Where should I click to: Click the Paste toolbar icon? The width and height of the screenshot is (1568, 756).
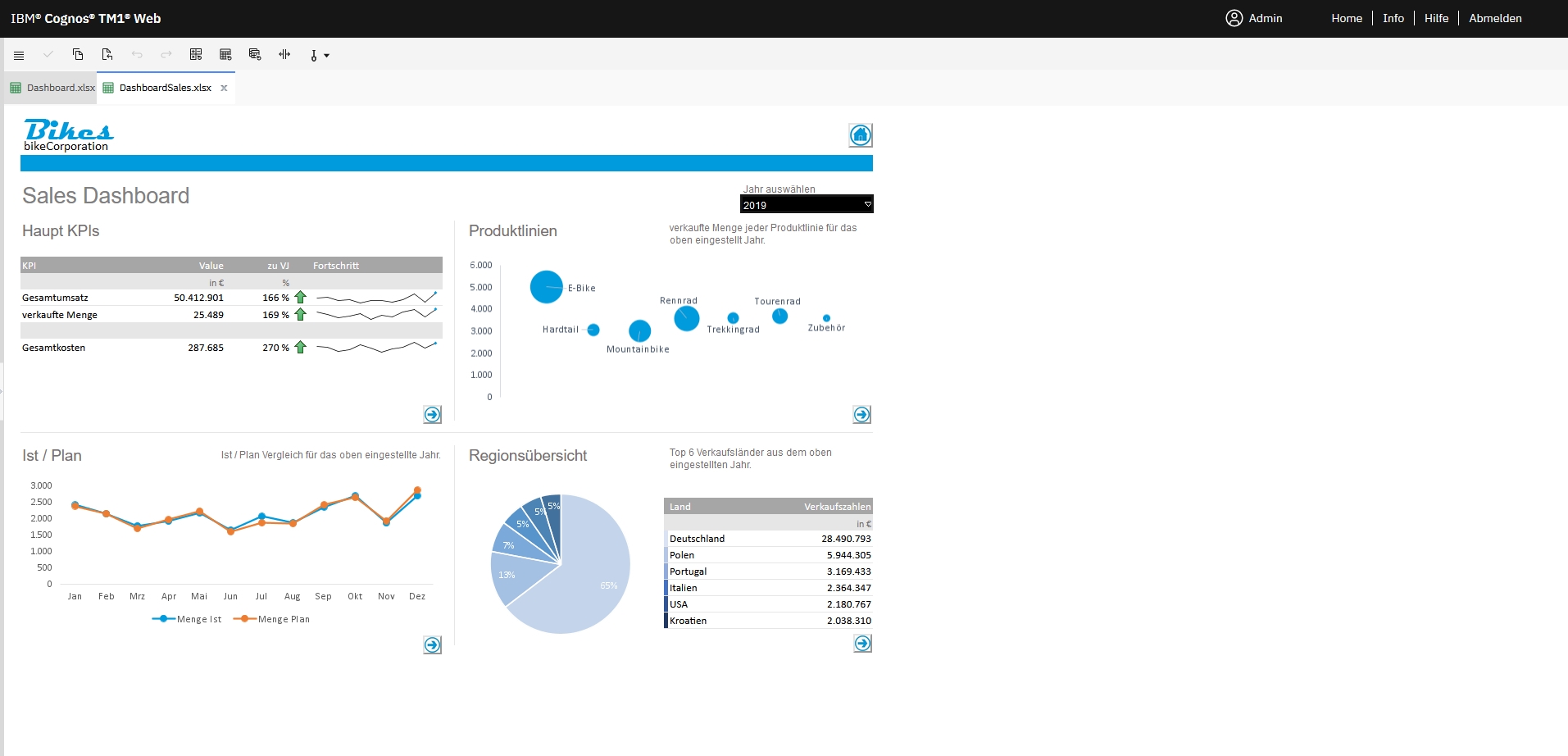pos(107,55)
